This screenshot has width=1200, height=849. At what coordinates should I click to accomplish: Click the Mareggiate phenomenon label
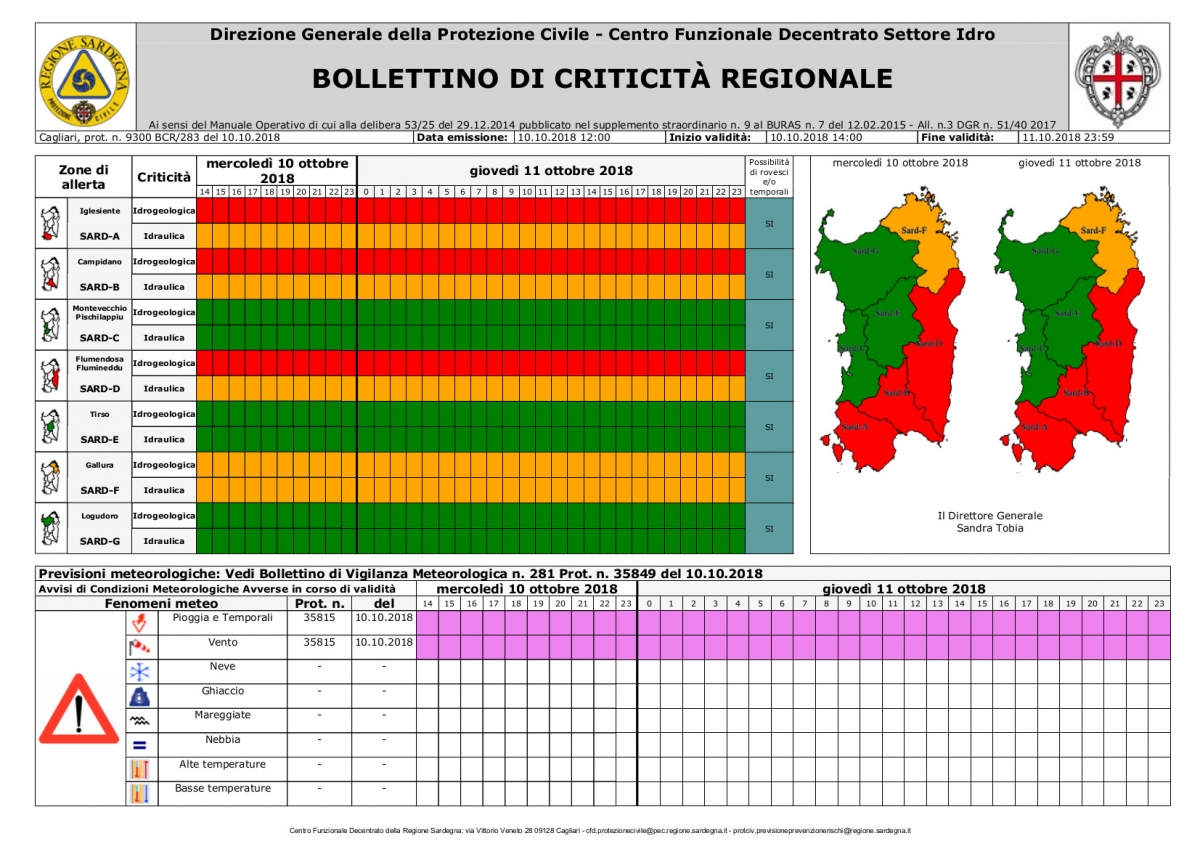coord(223,716)
